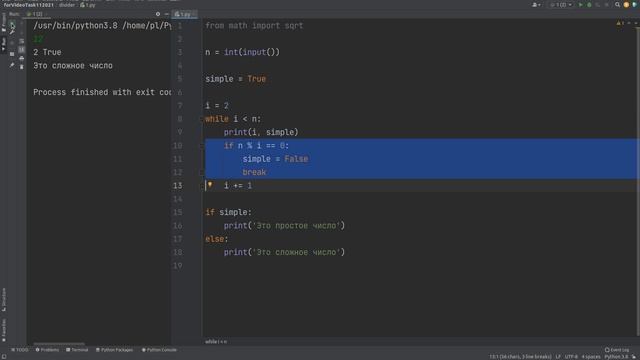Image resolution: width=640 pixels, height=360 pixels.
Task: Run the current configuration with green arrow
Action: [x=580, y=4]
